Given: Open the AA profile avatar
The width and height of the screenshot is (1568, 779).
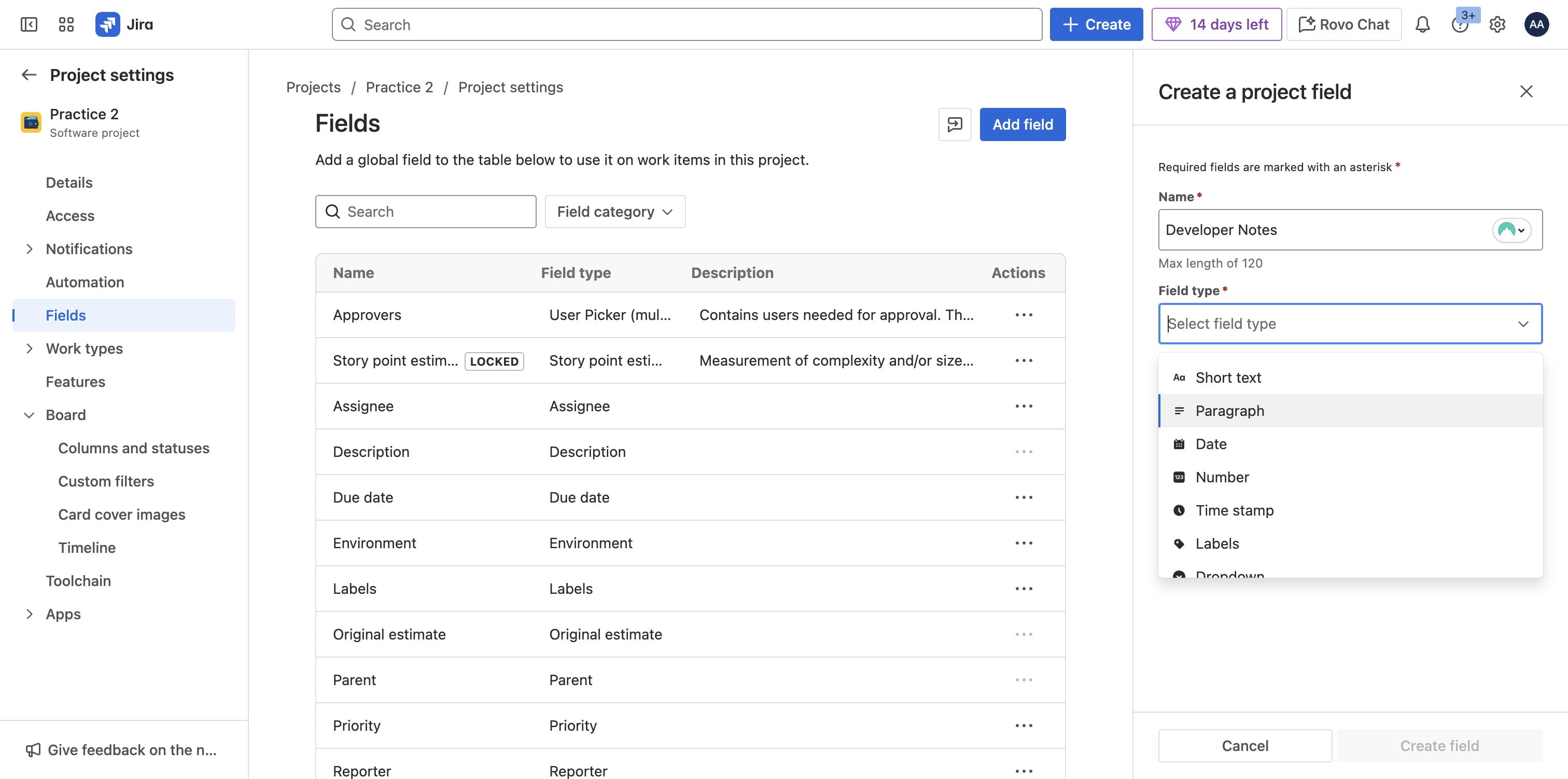Looking at the screenshot, I should point(1536,24).
